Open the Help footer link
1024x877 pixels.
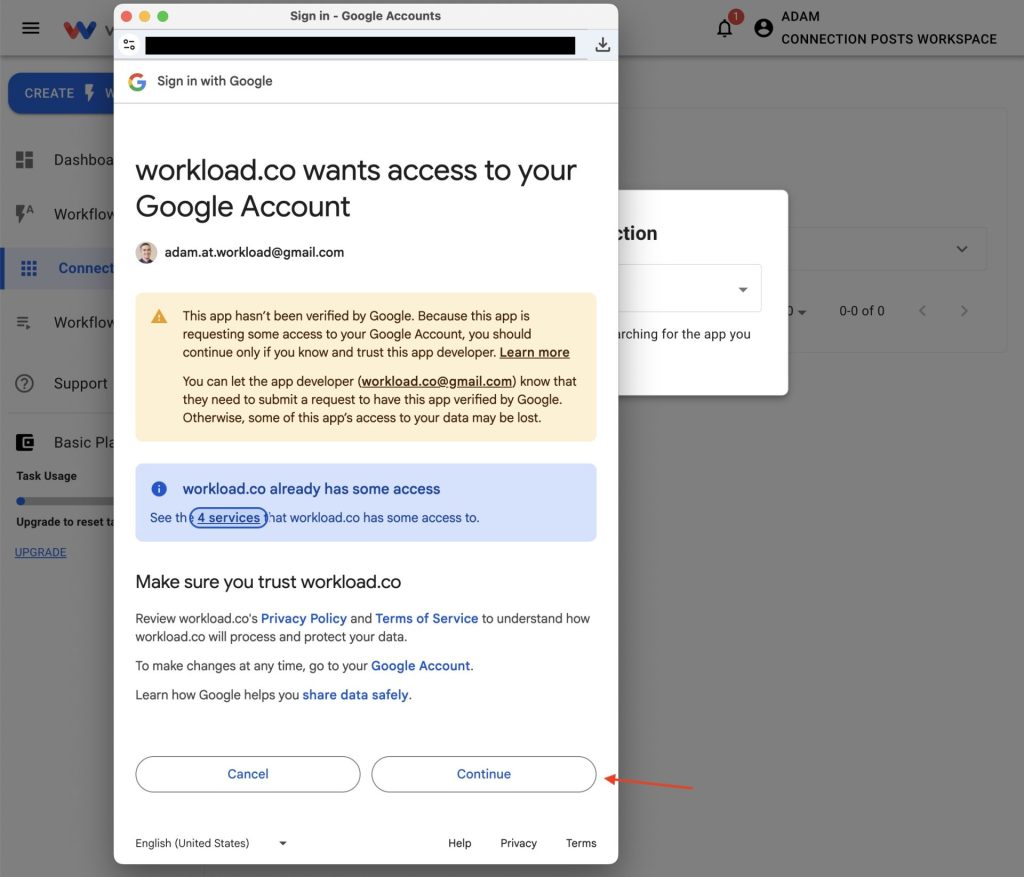(x=459, y=843)
